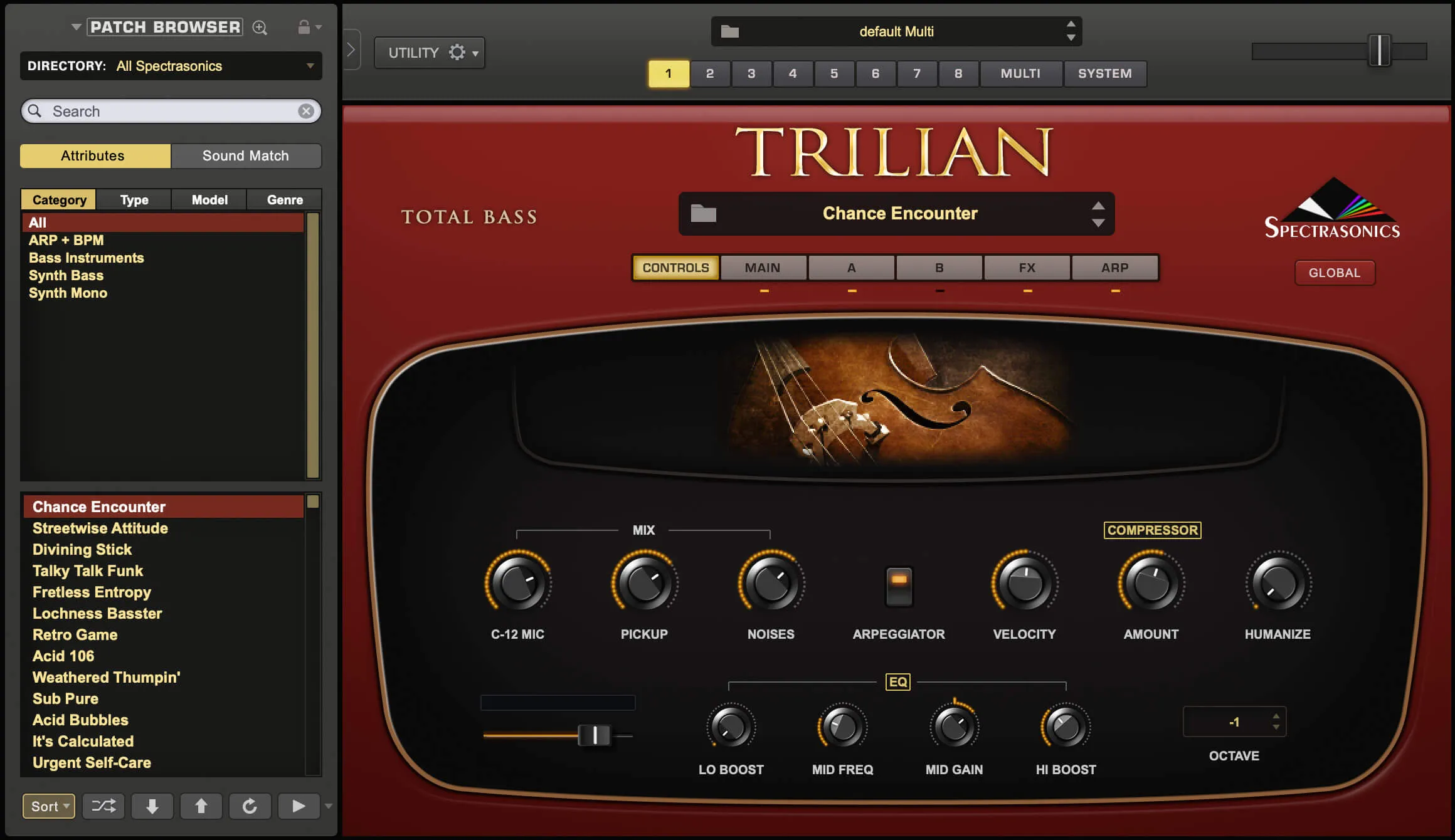
Task: Select the next patch down-arrow icon
Action: click(152, 806)
